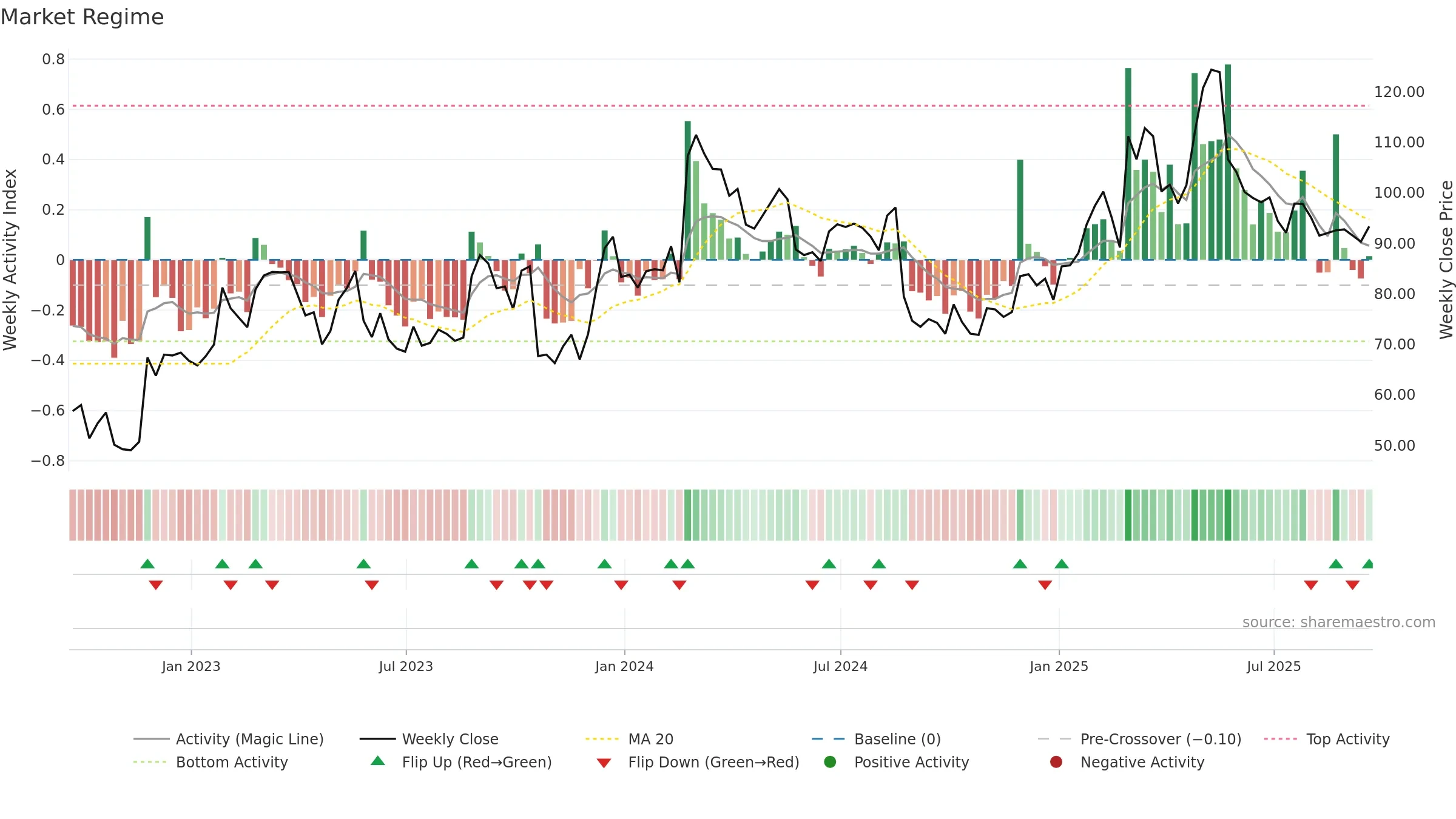Click the green Positive Activity legend circle
Screen dimensions: 1456x819
click(831, 761)
